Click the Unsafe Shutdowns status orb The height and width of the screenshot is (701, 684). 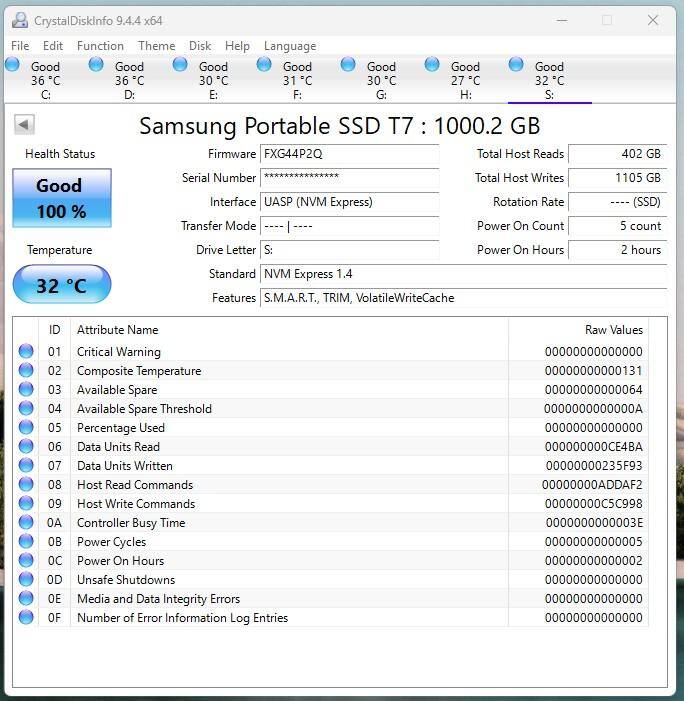click(x=26, y=580)
